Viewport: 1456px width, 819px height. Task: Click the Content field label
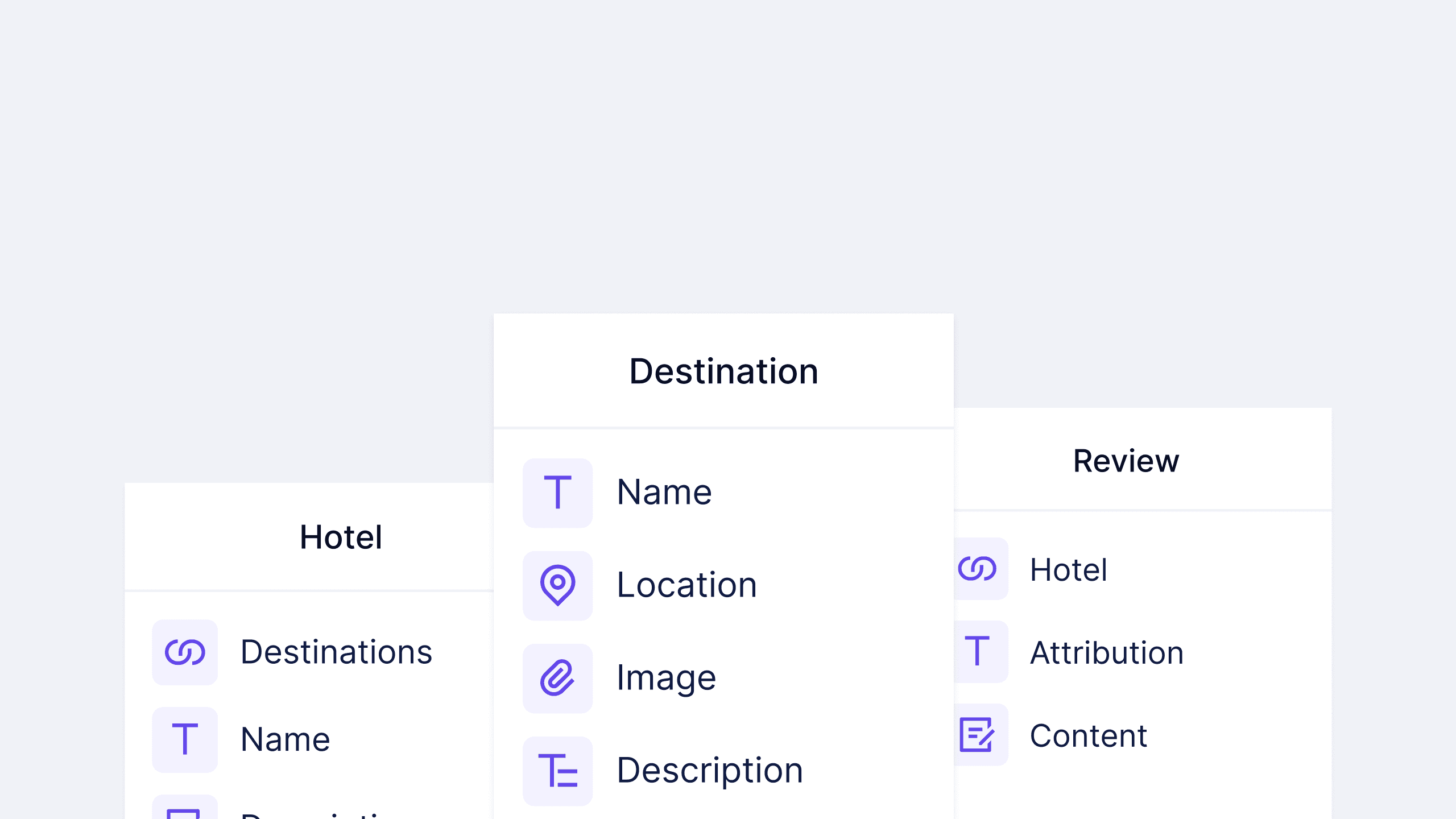click(x=1089, y=735)
